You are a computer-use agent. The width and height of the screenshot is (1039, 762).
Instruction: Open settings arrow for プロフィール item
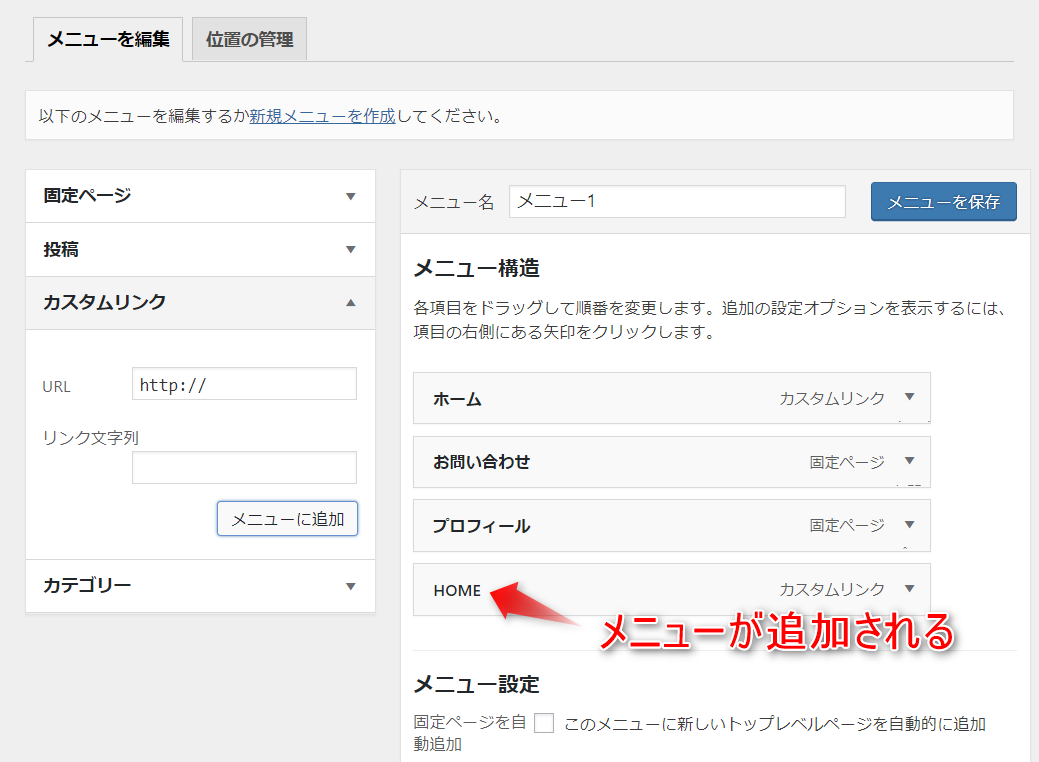(909, 525)
